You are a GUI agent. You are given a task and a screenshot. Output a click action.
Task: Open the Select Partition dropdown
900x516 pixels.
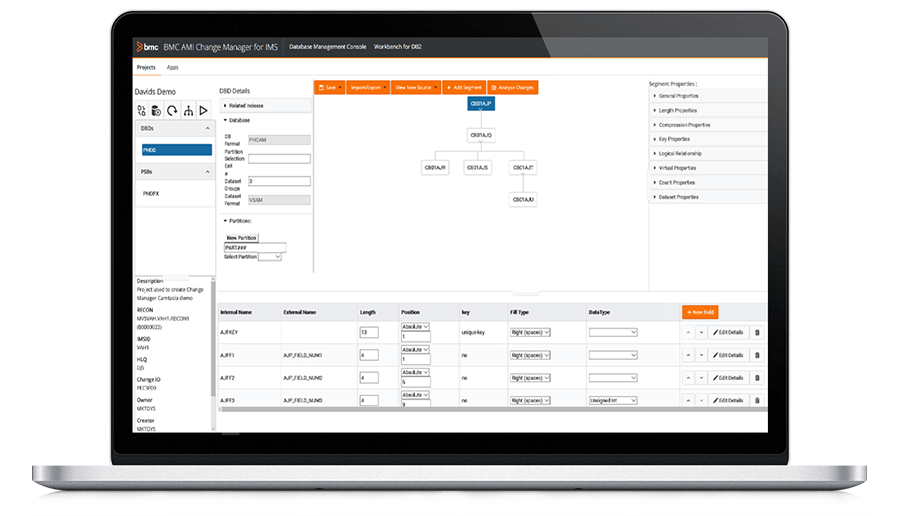click(x=270, y=257)
